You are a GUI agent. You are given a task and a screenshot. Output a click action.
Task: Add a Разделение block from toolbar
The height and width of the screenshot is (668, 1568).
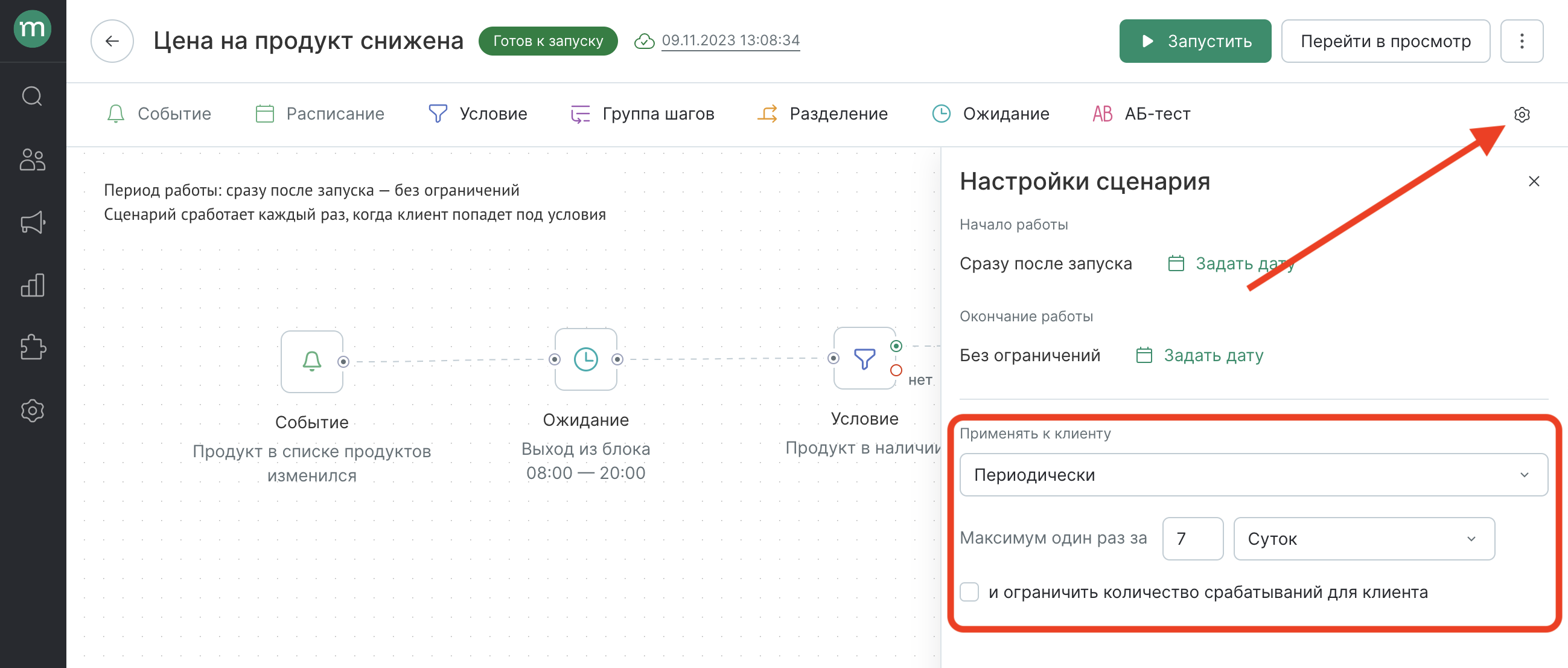tap(823, 114)
